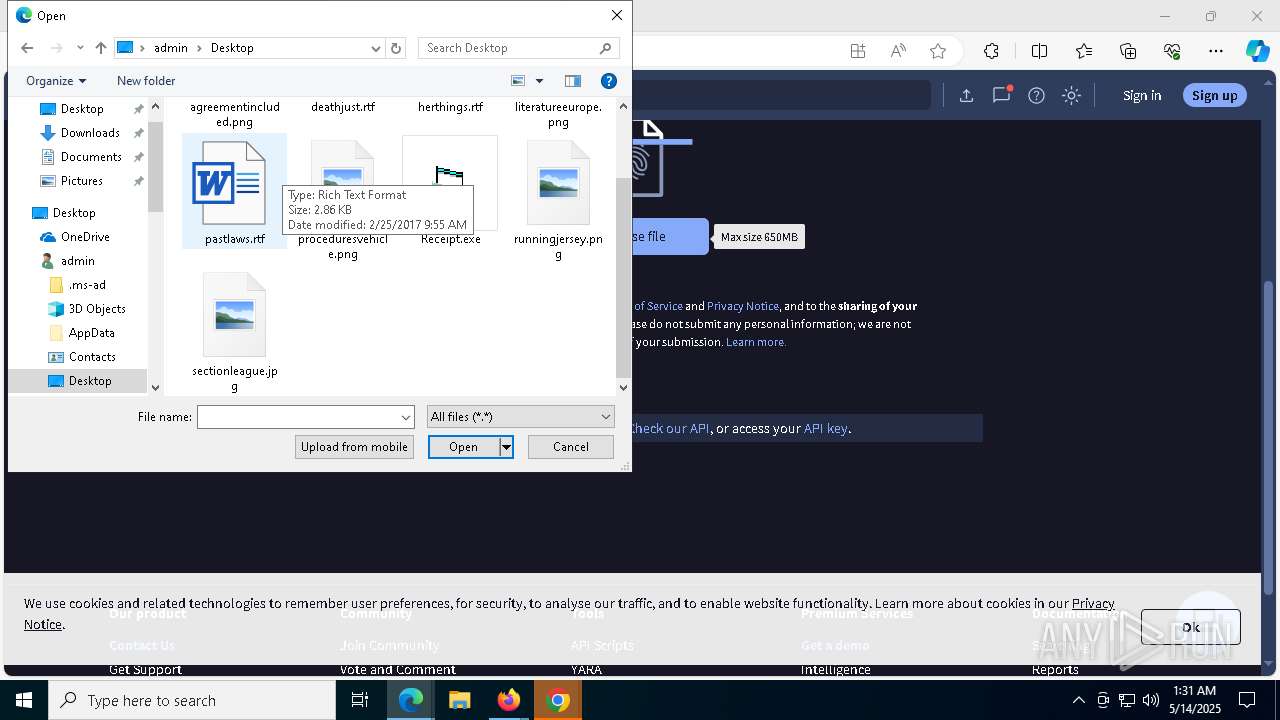This screenshot has width=1280, height=720.
Task: Favorite this page star icon in Edge
Action: pos(937,51)
